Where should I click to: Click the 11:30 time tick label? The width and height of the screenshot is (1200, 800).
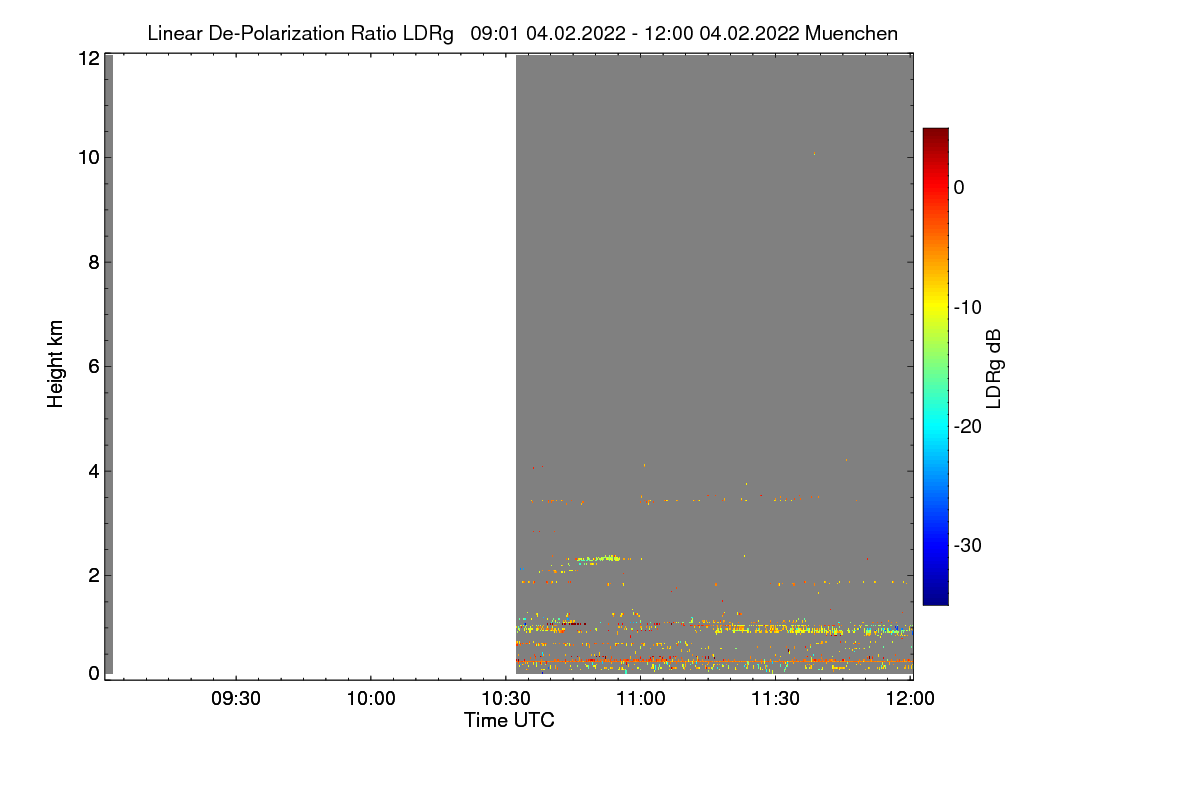coord(776,699)
